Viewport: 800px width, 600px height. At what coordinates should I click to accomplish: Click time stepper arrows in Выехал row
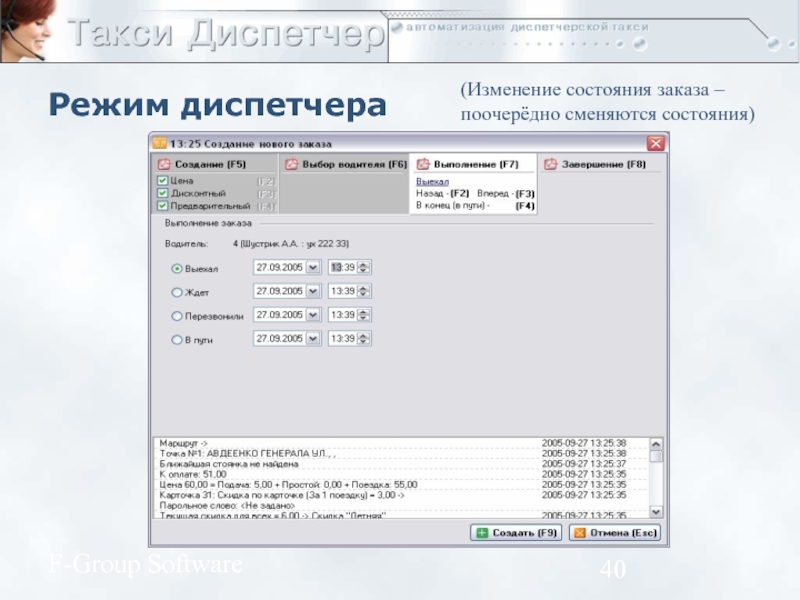pos(363,267)
